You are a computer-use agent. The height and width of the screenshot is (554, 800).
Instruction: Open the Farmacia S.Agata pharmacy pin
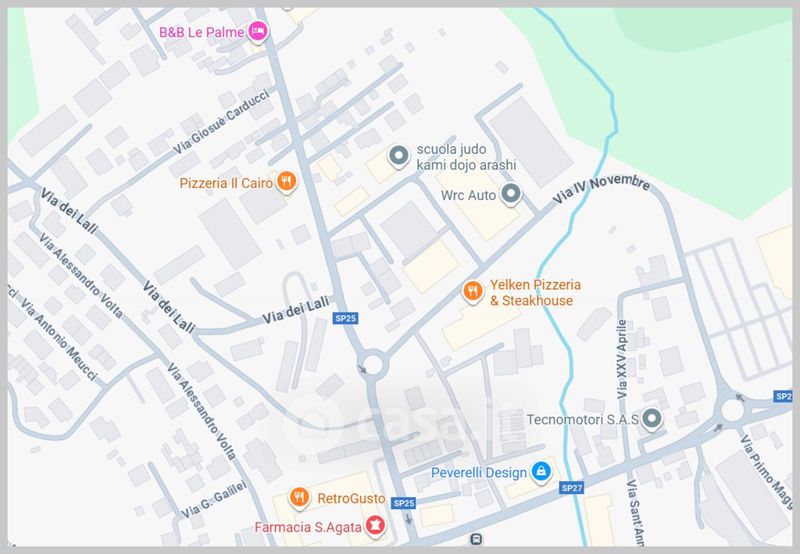click(x=376, y=525)
